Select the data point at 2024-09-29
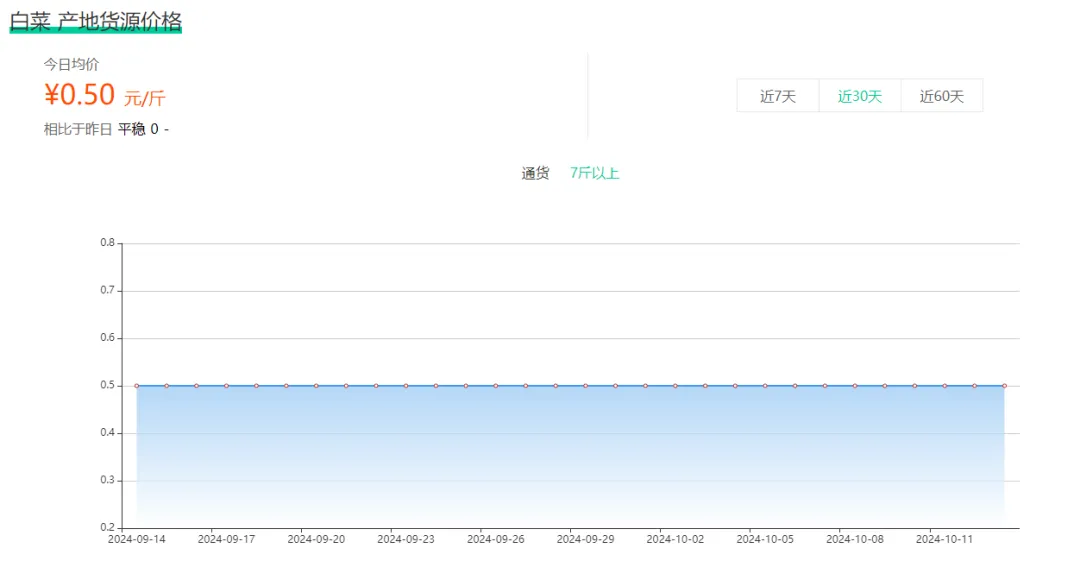1080x567 pixels. 585,385
